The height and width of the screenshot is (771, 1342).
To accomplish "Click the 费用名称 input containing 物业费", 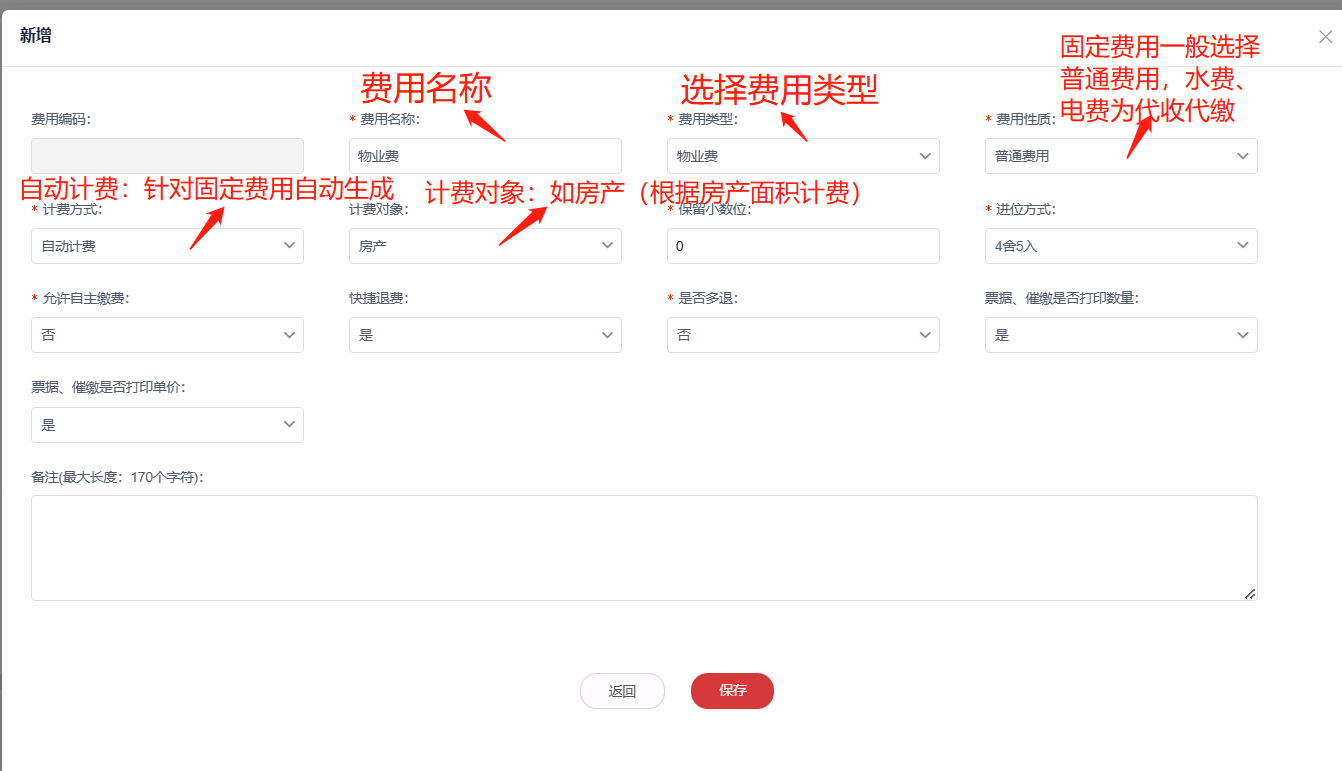I will [485, 156].
